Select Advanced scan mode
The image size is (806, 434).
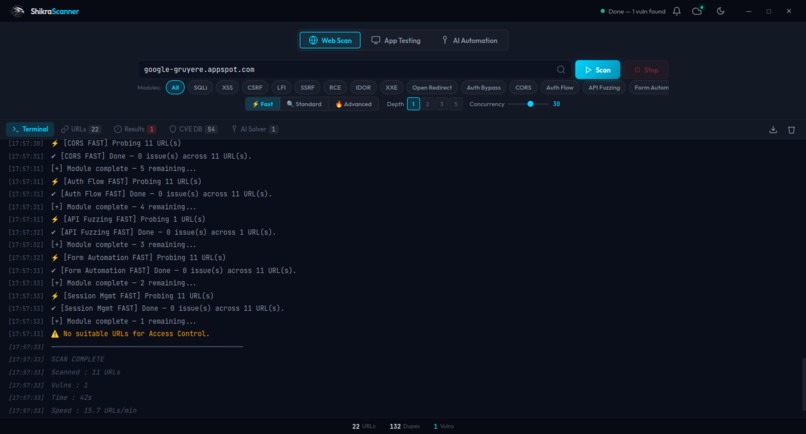[353, 104]
